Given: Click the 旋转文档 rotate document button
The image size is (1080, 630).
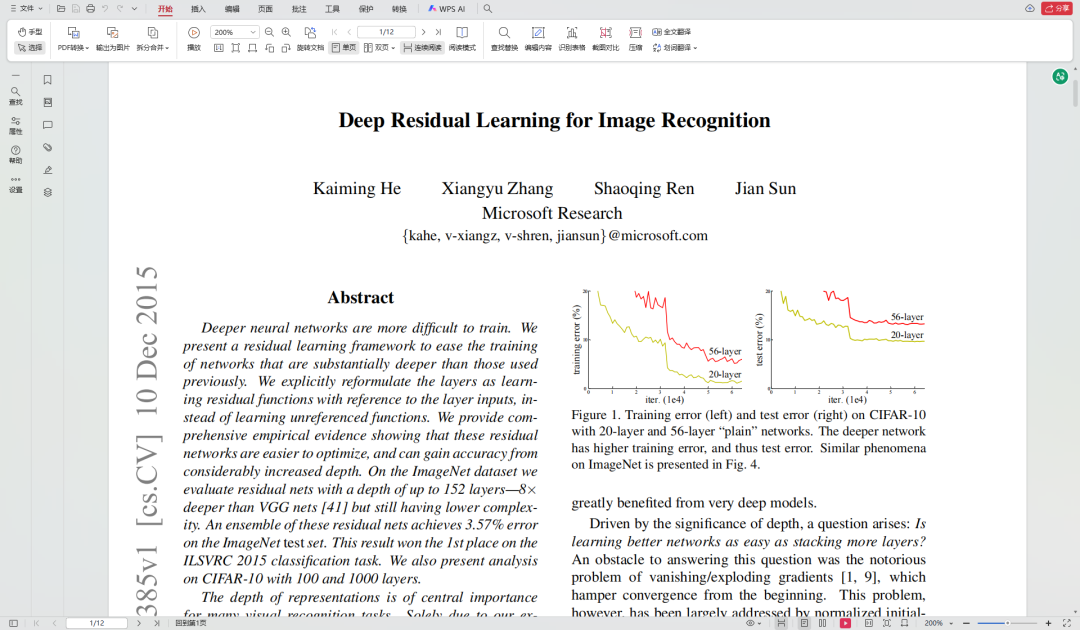Looking at the screenshot, I should click(x=310, y=39).
